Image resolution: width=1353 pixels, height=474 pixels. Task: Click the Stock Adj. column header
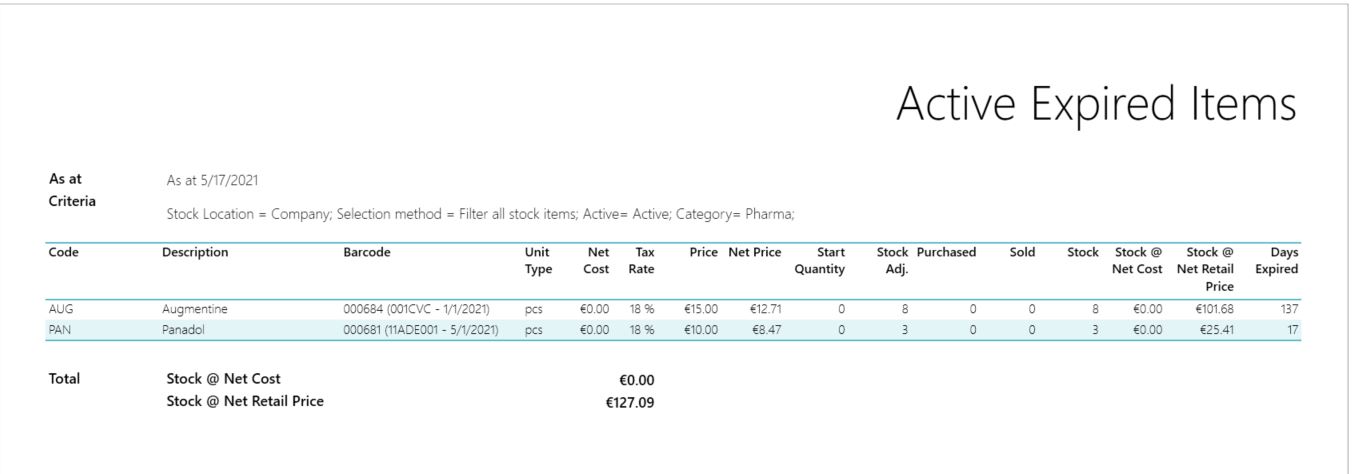point(892,261)
